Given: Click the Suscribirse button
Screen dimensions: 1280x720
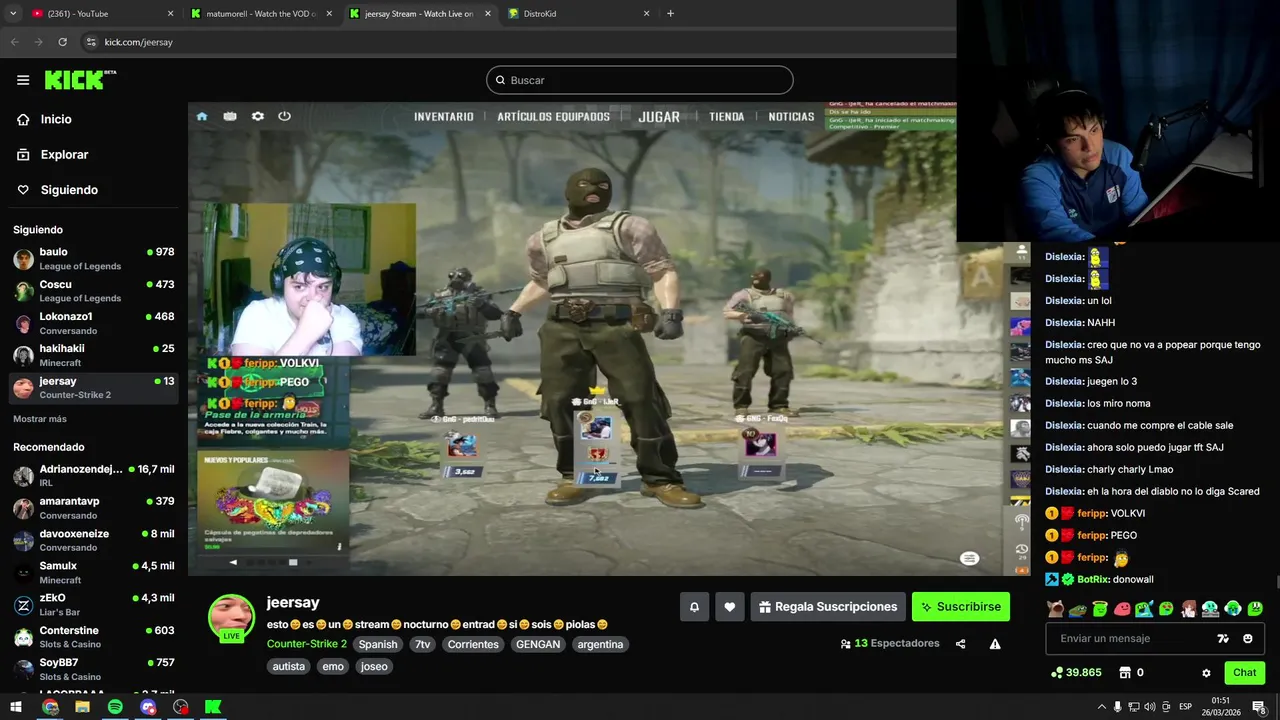Looking at the screenshot, I should click(961, 607).
